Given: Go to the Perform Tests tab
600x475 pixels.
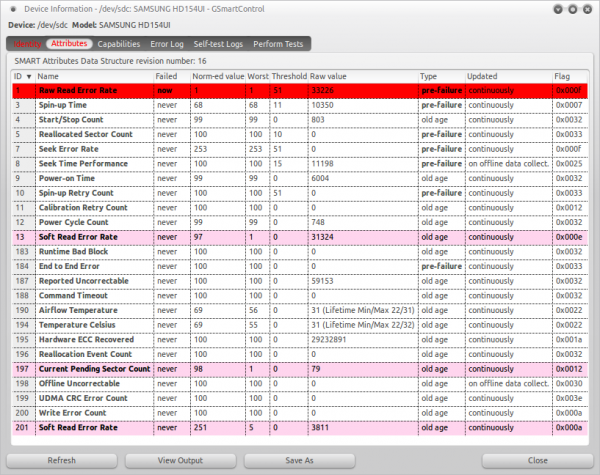Looking at the screenshot, I should click(278, 44).
